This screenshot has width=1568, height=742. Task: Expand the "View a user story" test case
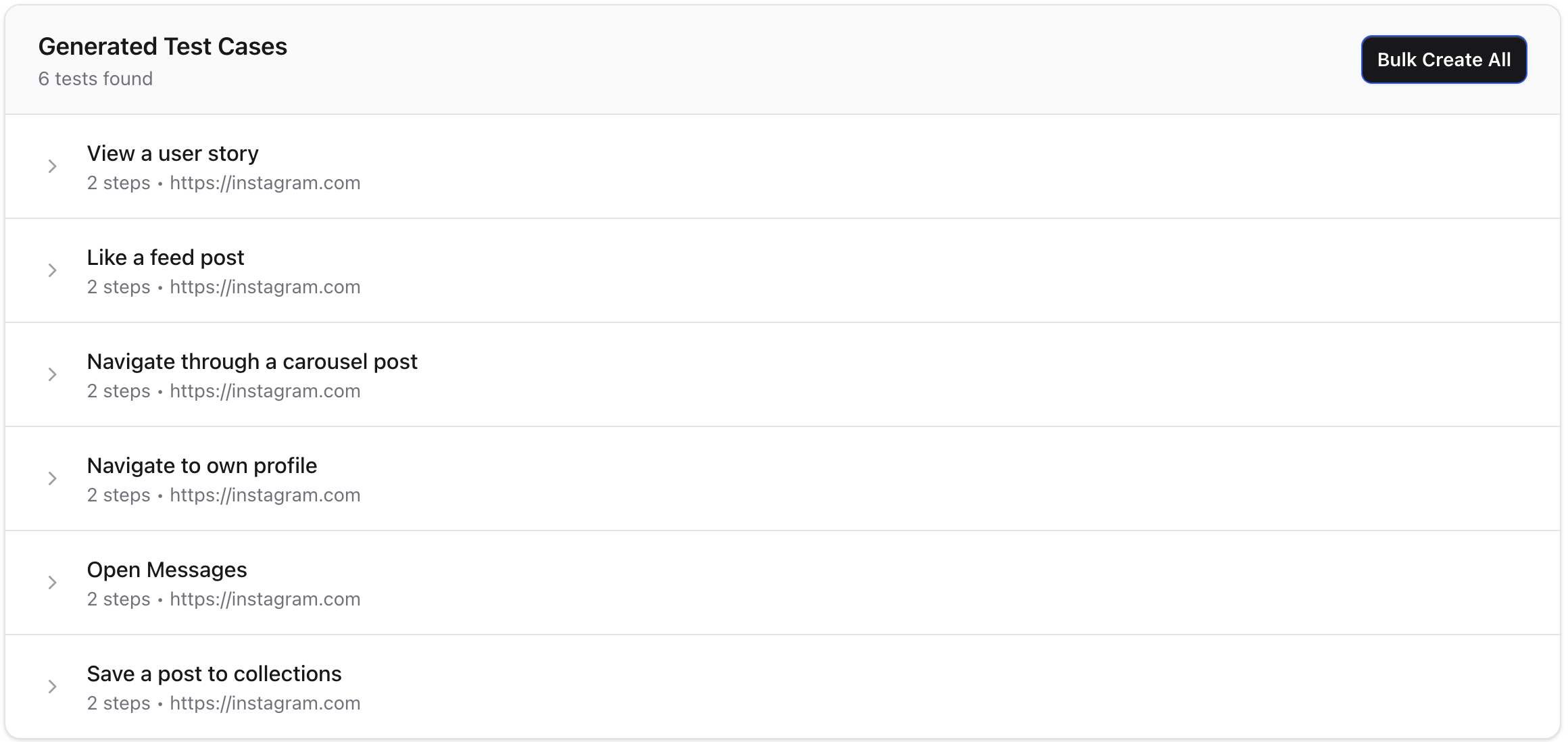(53, 166)
